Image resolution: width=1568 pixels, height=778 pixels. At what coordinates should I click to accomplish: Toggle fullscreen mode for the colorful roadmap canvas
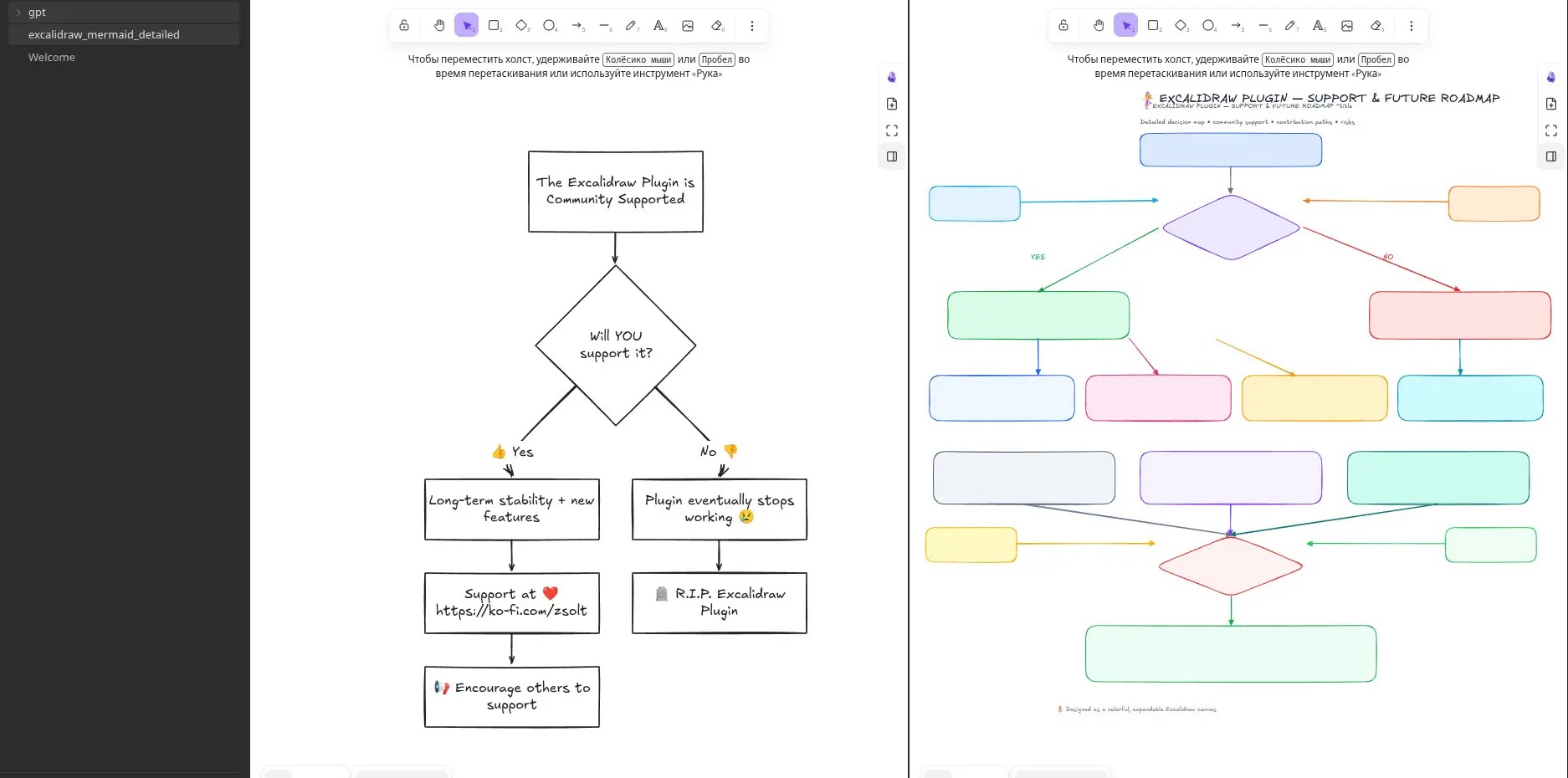tap(1551, 131)
